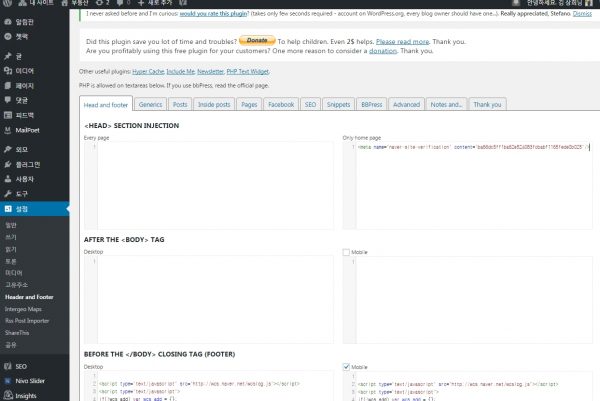The image size is (600, 401).
Task: Switch to the Inside posts tab
Action: pyautogui.click(x=214, y=104)
